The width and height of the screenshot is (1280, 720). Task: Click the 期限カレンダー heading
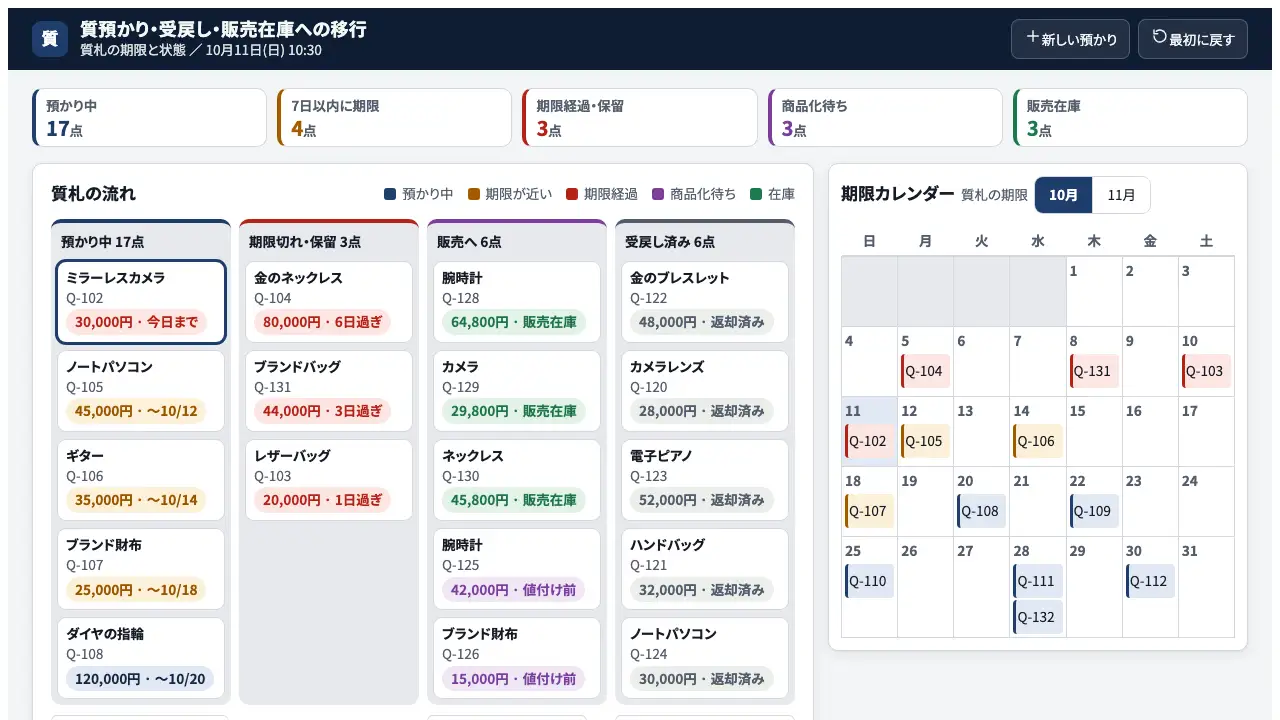click(x=898, y=194)
